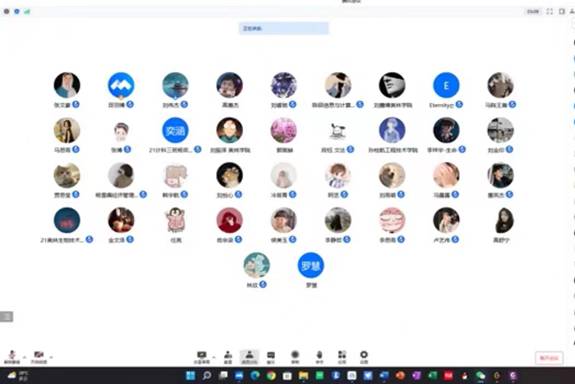Select the blue 罗慧 participant avatar
Screen dimensions: 575x384
click(311, 265)
